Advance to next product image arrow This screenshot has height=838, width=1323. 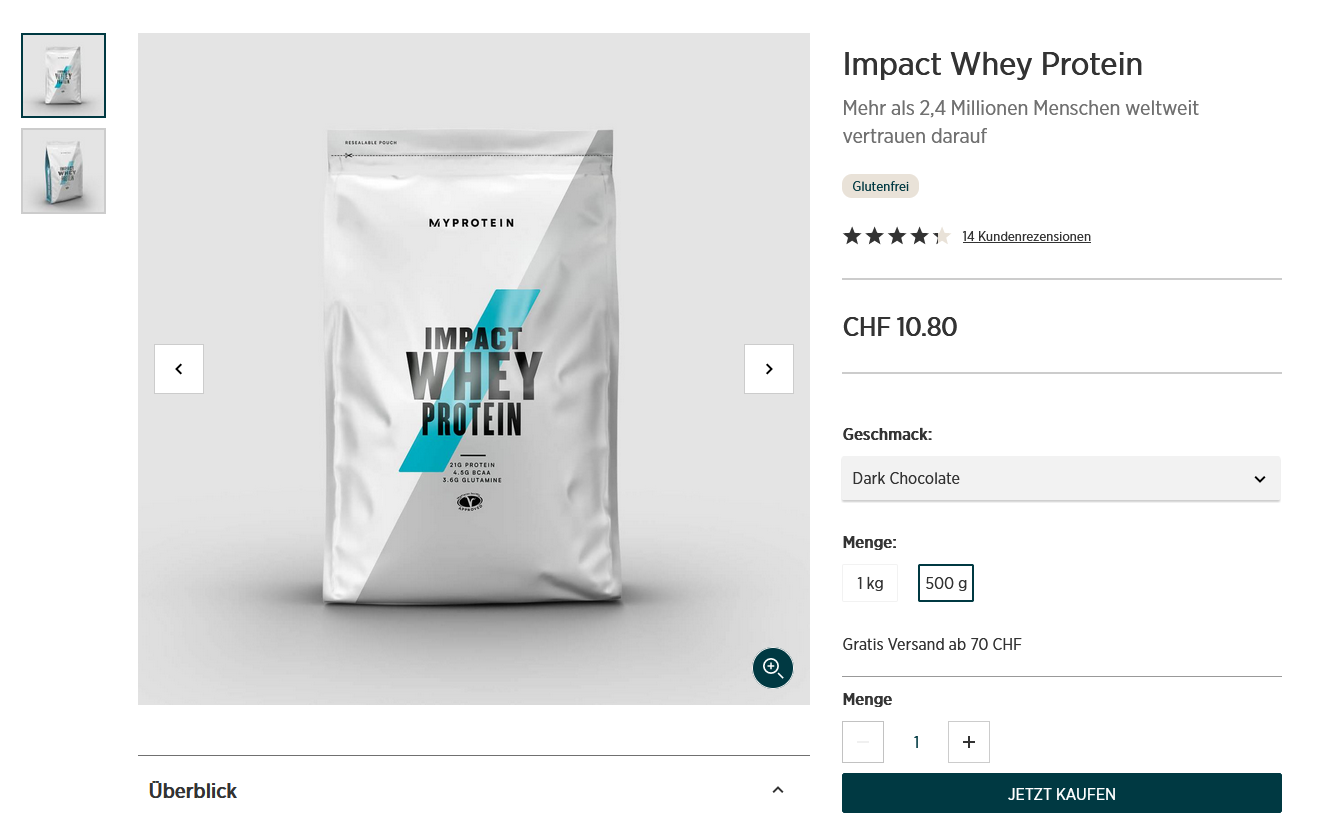point(769,369)
